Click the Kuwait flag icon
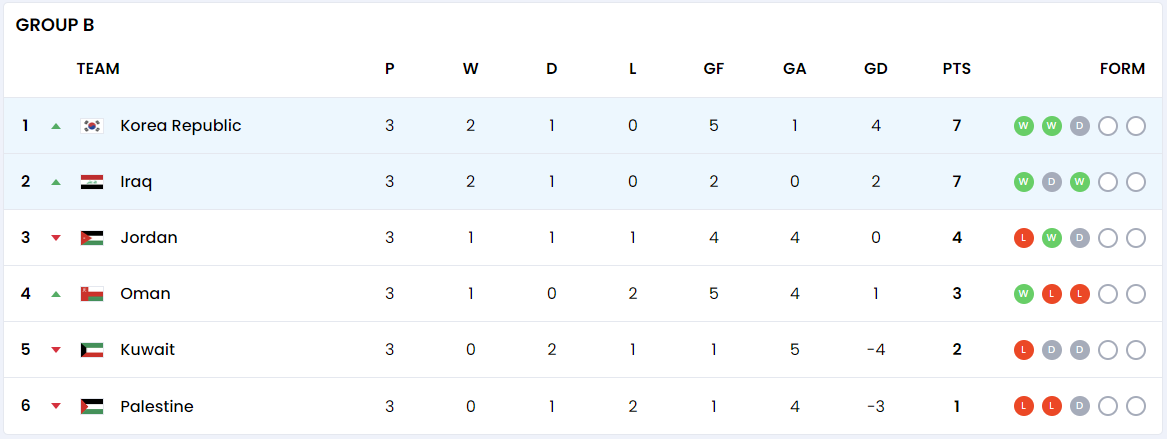 coord(92,350)
